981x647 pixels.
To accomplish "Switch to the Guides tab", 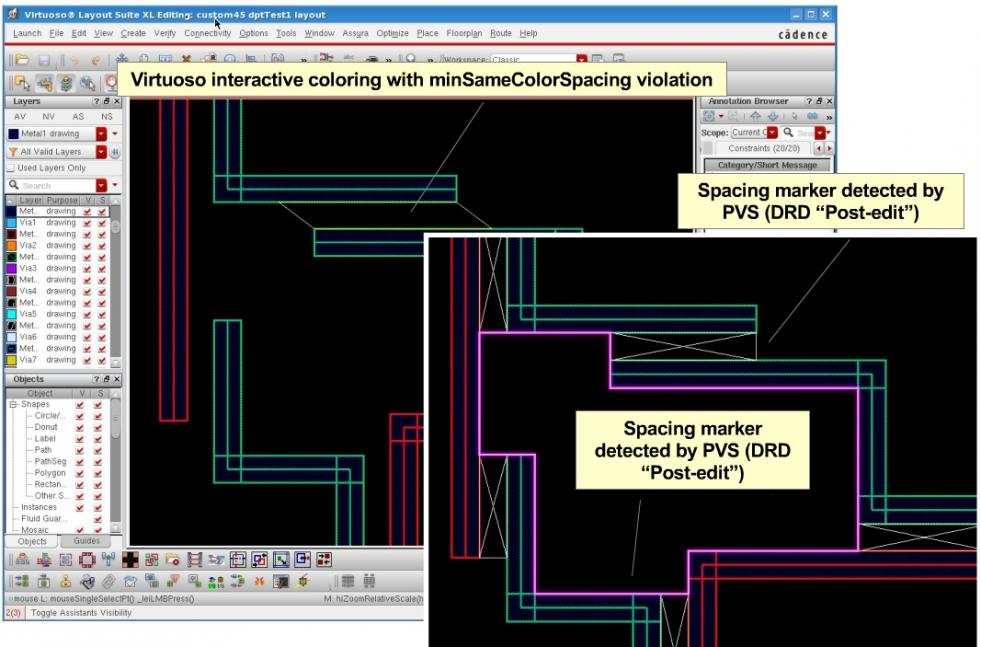I will pos(86,541).
